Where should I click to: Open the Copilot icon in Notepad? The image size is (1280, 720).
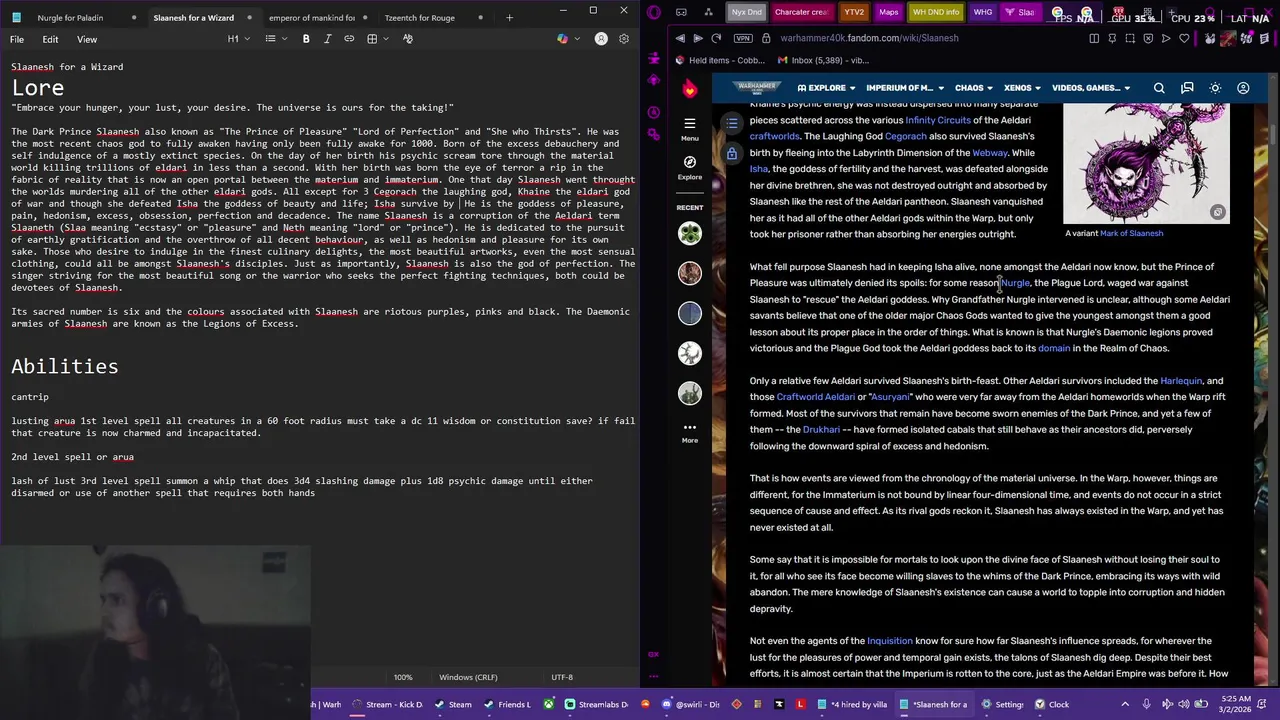[x=562, y=39]
